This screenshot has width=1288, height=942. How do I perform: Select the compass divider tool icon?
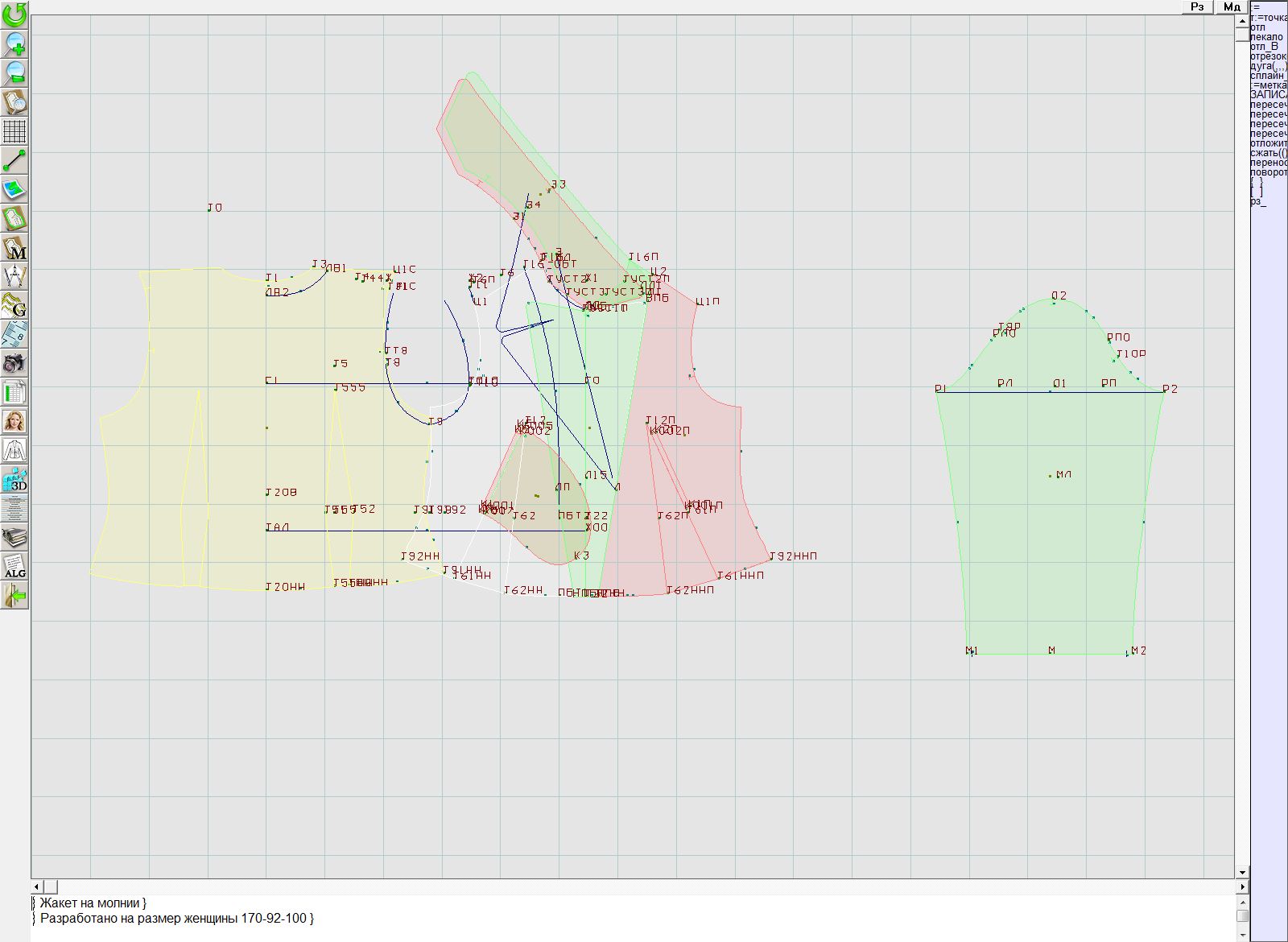(14, 277)
